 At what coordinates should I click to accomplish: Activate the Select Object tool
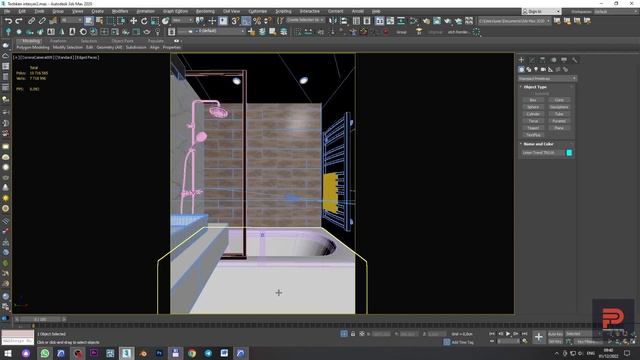coord(89,20)
